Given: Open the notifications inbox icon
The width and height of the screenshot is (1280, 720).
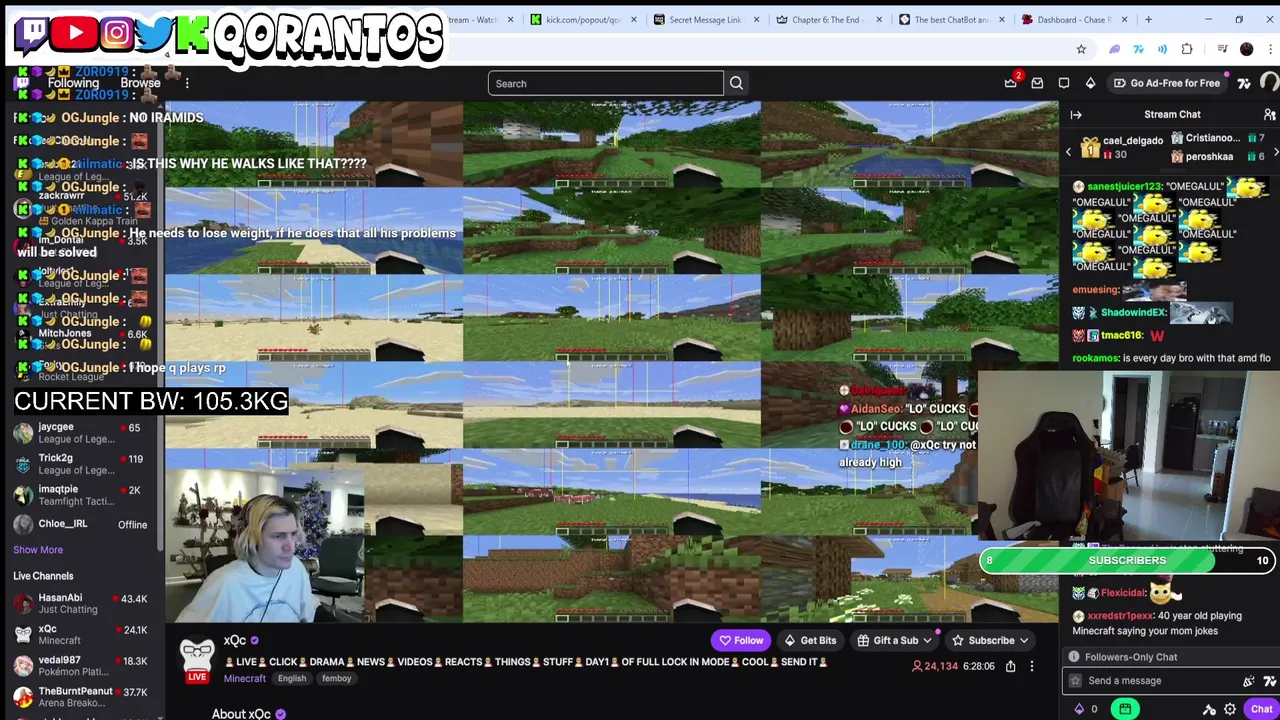Looking at the screenshot, I should coord(1037,83).
